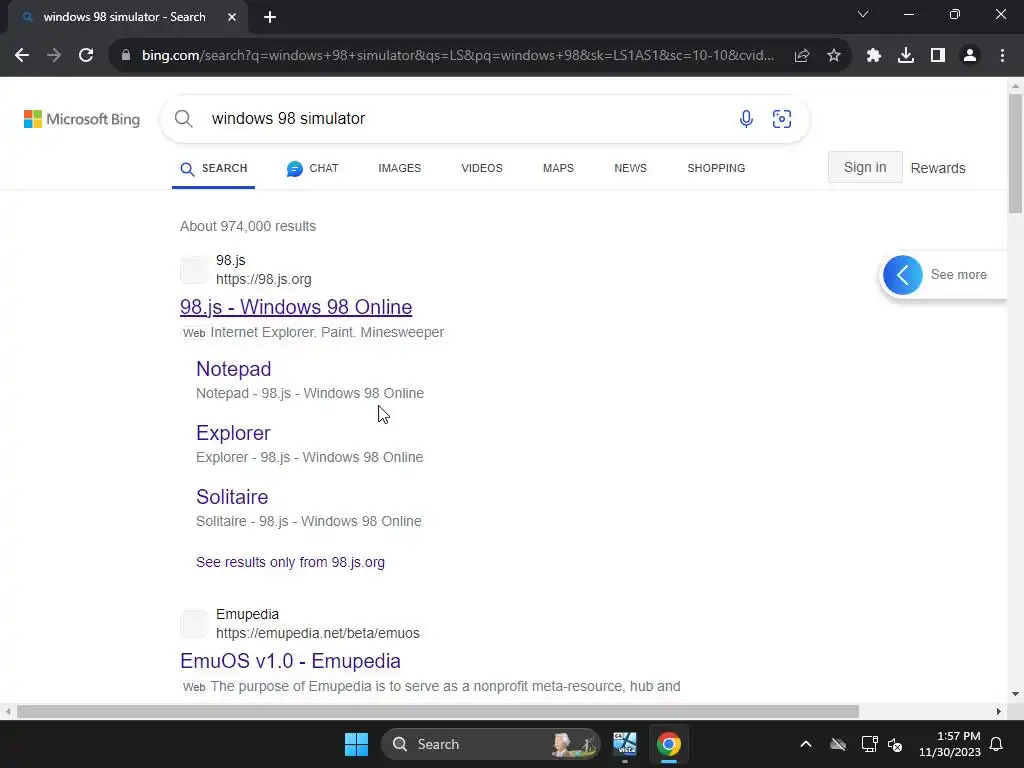Open the Explorer sublink

(x=233, y=433)
